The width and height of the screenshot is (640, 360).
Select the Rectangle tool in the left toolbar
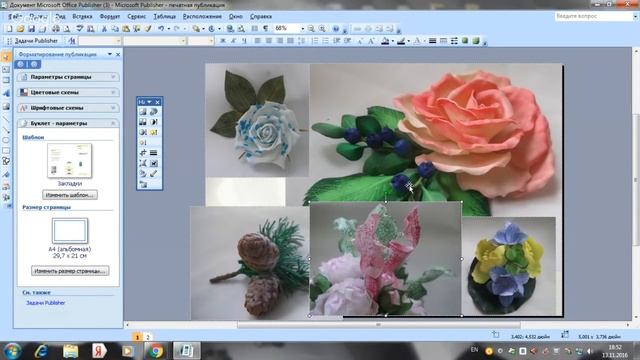click(x=6, y=151)
